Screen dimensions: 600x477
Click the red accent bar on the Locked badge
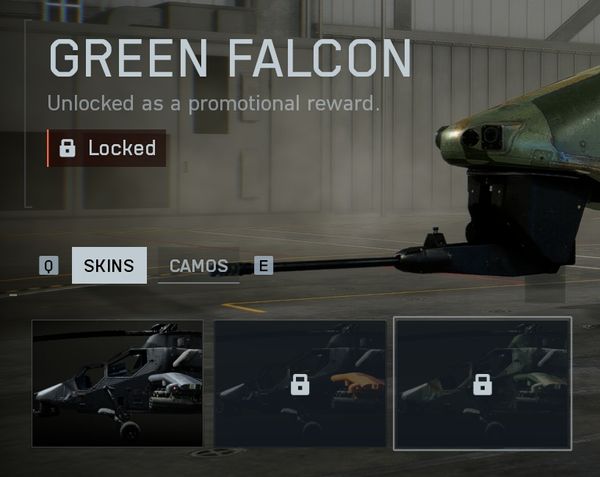coord(48,148)
